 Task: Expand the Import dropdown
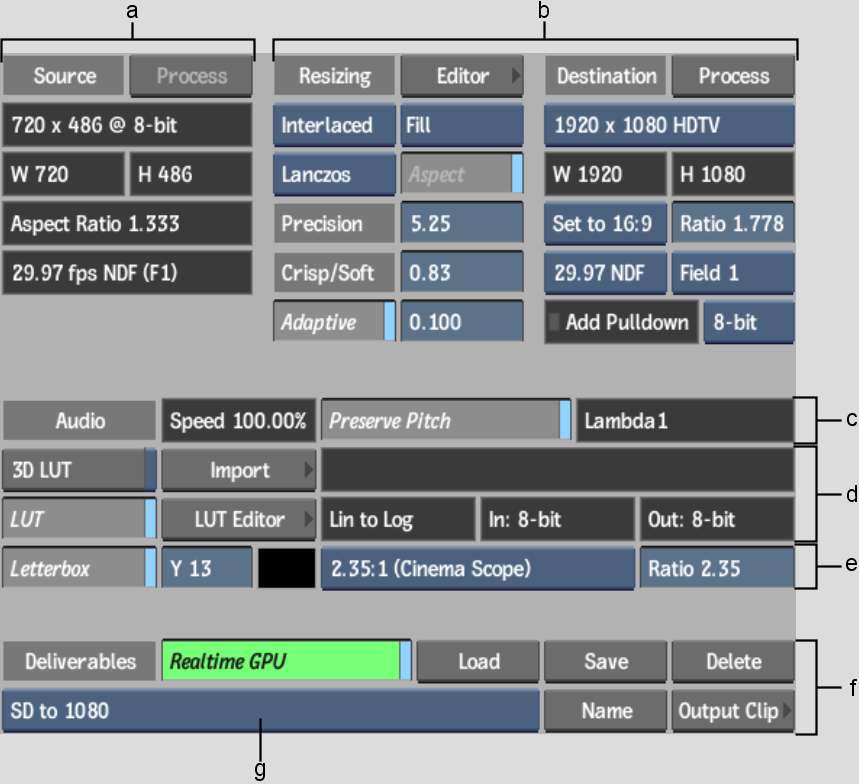[239, 470]
